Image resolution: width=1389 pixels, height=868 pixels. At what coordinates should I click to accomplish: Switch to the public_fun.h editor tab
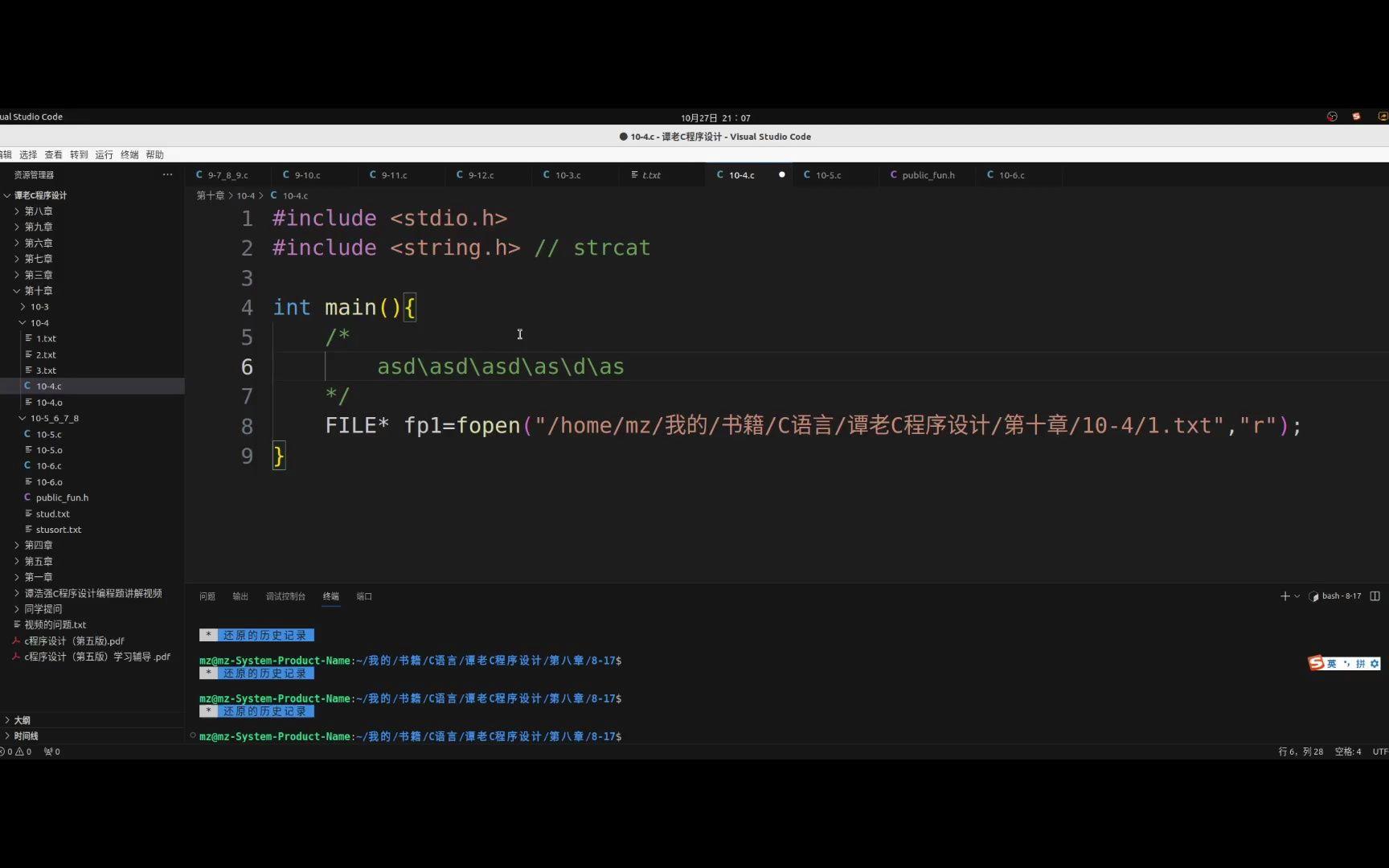(928, 174)
